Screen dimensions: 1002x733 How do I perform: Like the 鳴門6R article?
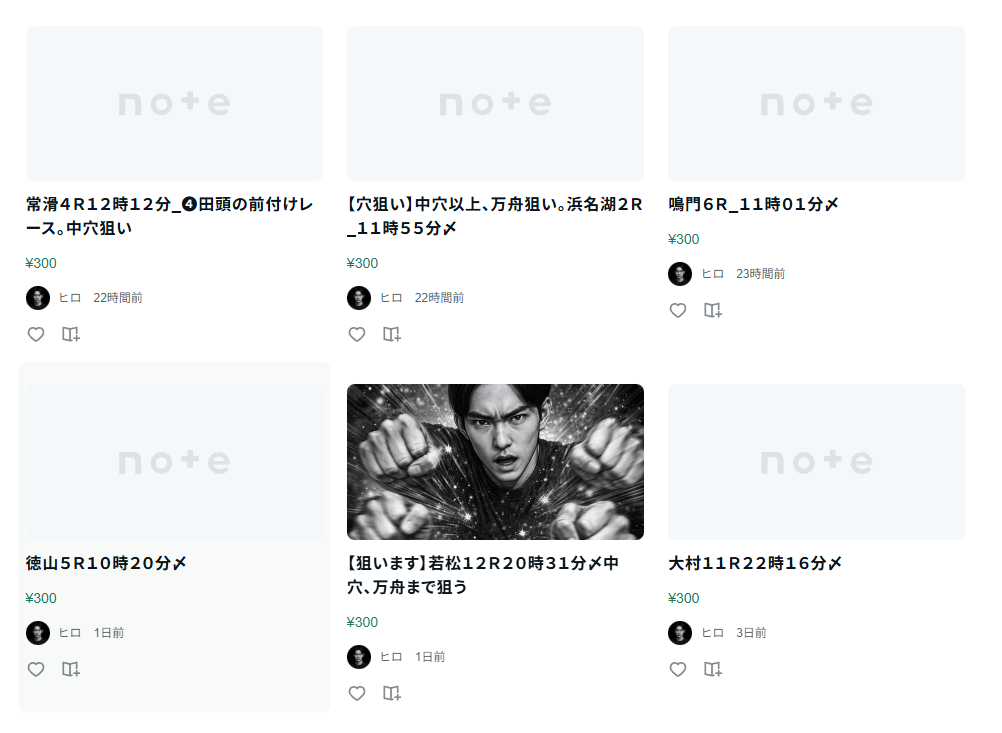(x=678, y=310)
